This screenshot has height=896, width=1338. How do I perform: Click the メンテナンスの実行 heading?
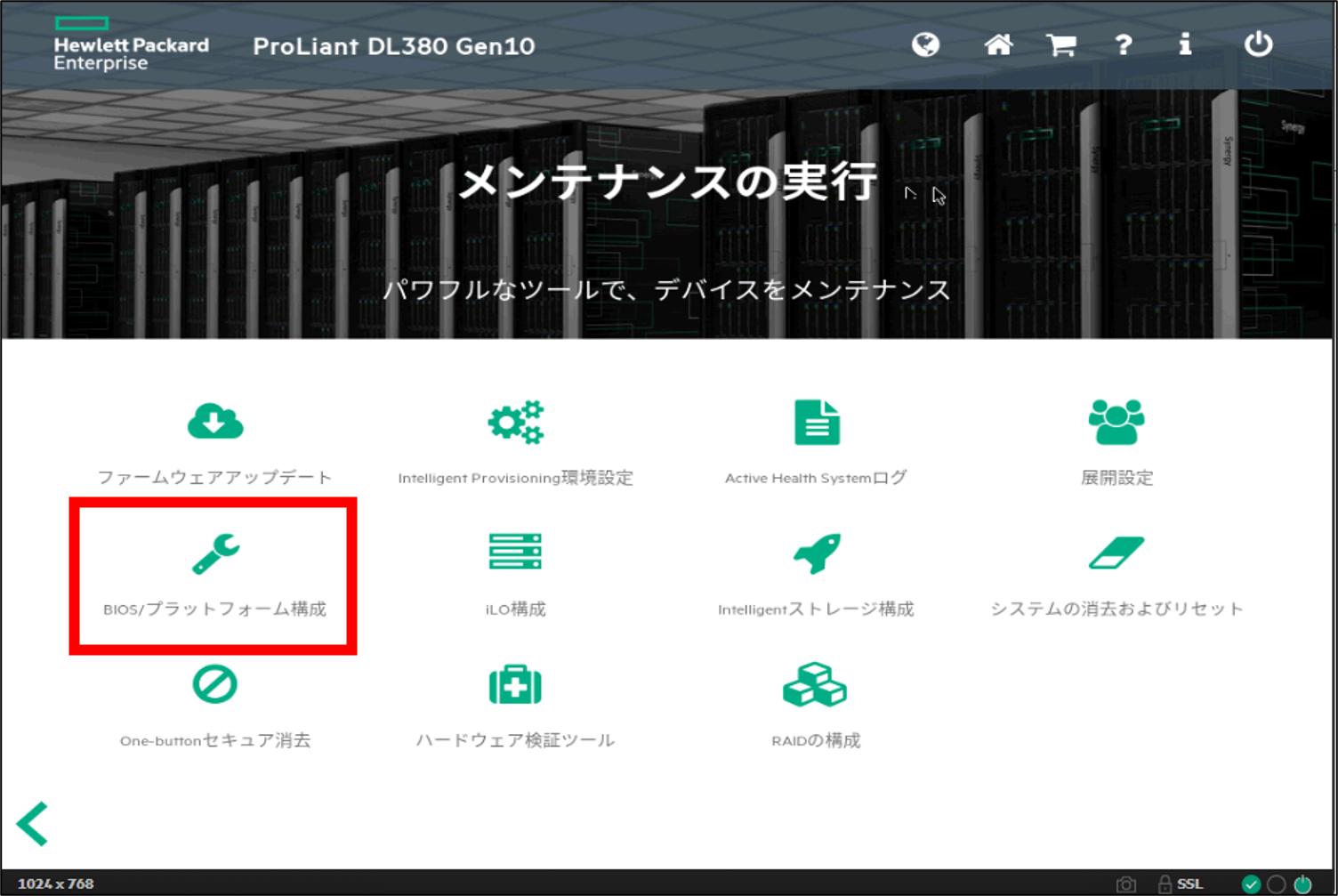click(668, 182)
